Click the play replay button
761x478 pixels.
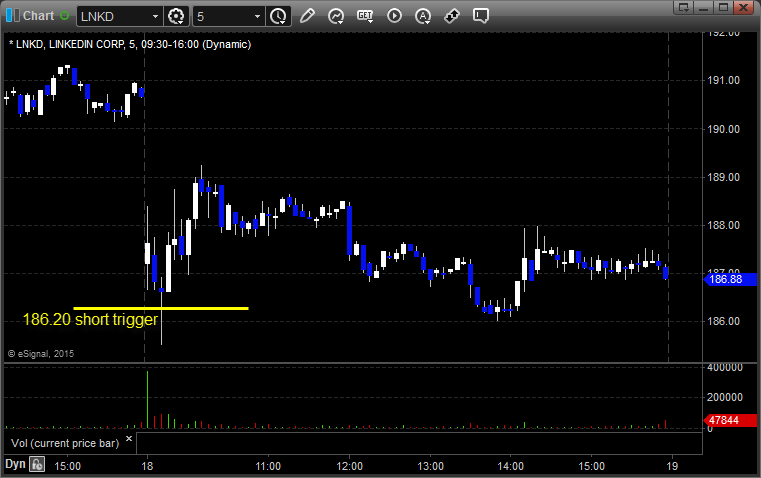point(394,16)
